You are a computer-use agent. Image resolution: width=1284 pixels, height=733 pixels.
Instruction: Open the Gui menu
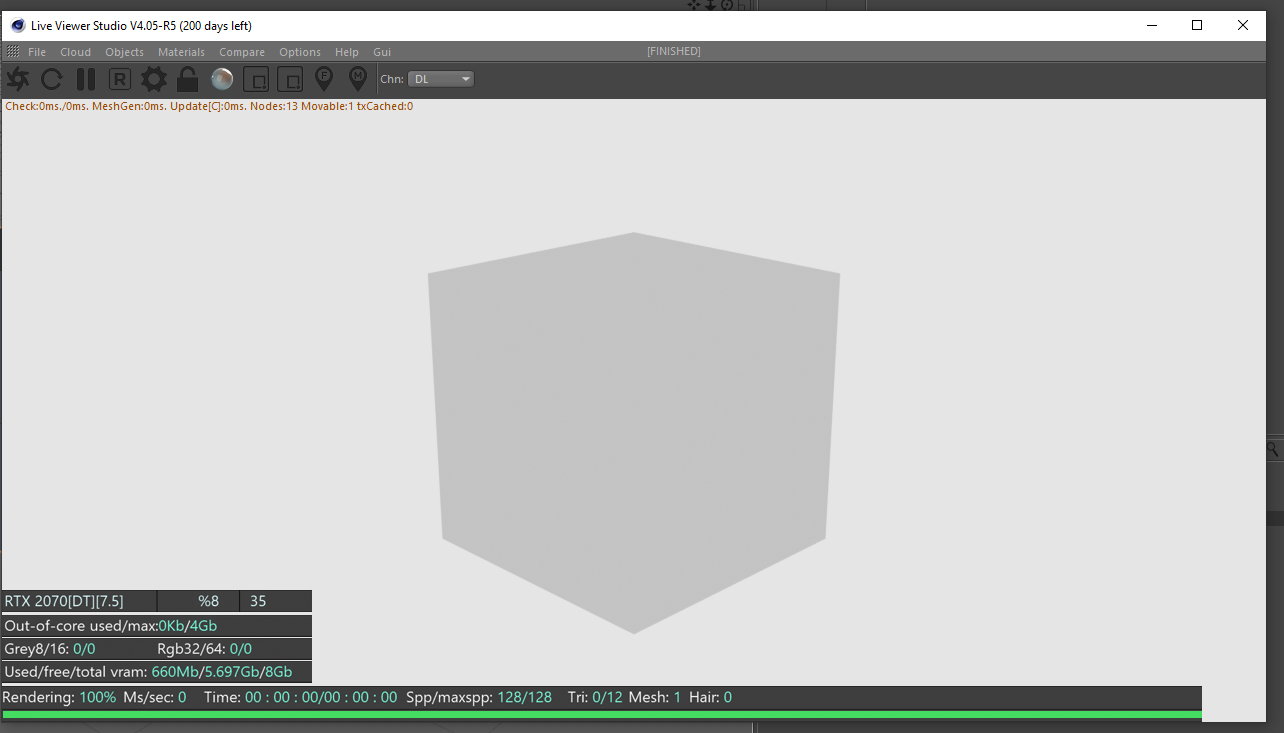[x=382, y=52]
